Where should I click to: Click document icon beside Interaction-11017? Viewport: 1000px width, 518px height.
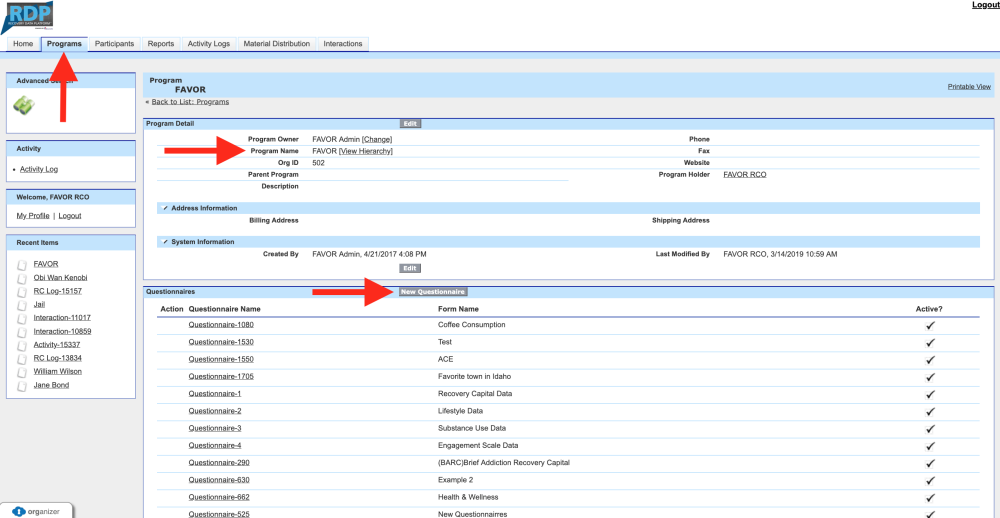[22, 318]
